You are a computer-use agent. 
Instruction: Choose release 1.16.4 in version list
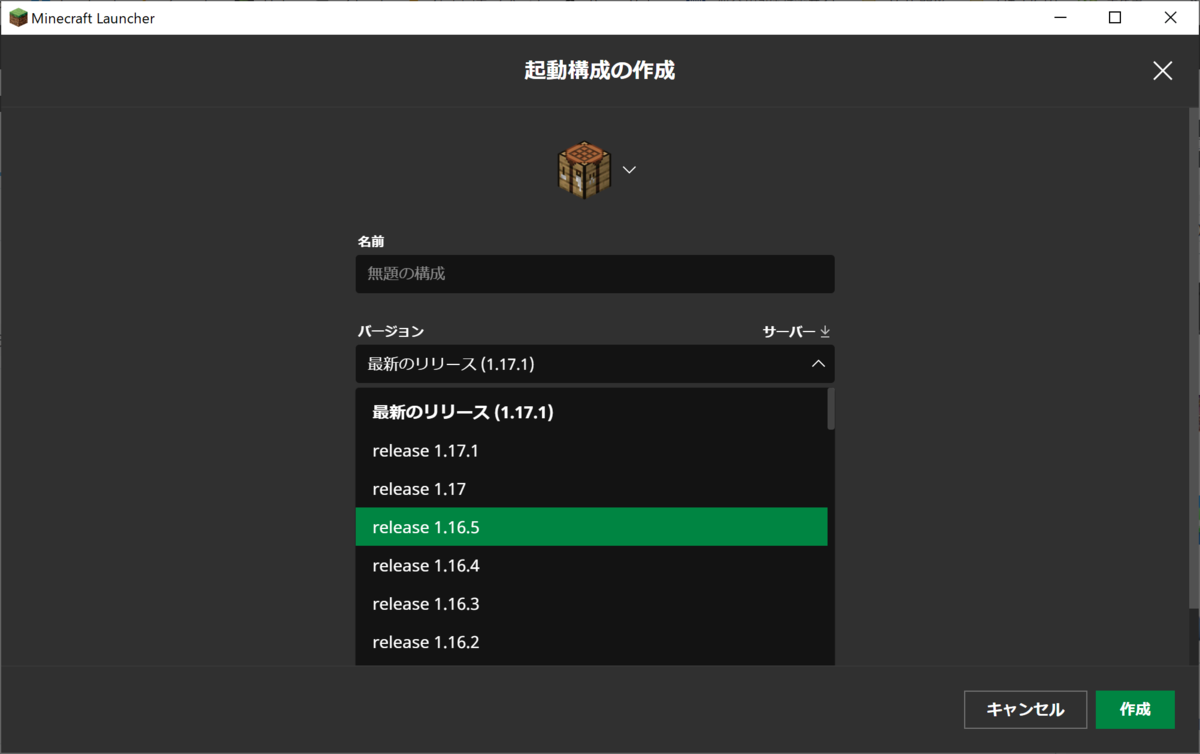click(x=591, y=566)
